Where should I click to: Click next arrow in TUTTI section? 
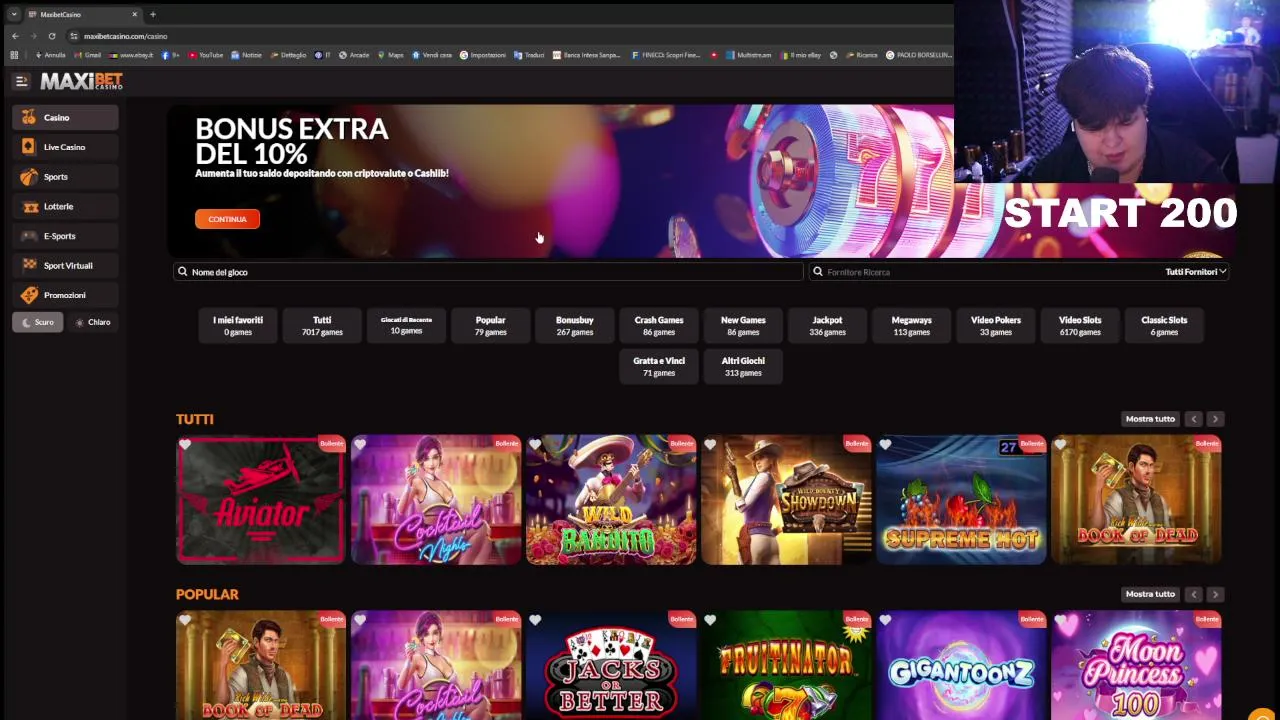(1215, 419)
